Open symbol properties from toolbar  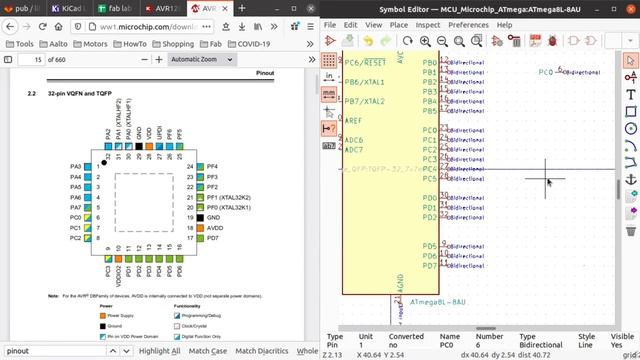[x=497, y=41]
